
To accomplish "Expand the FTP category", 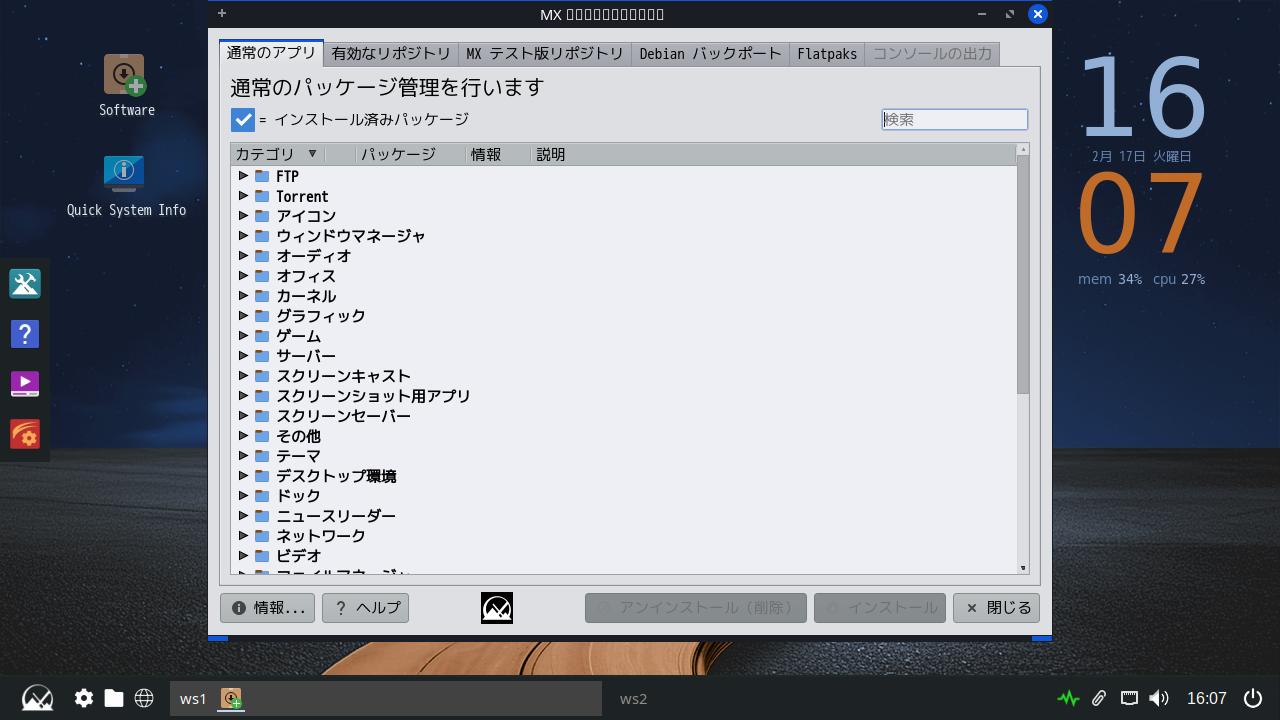I will point(243,176).
